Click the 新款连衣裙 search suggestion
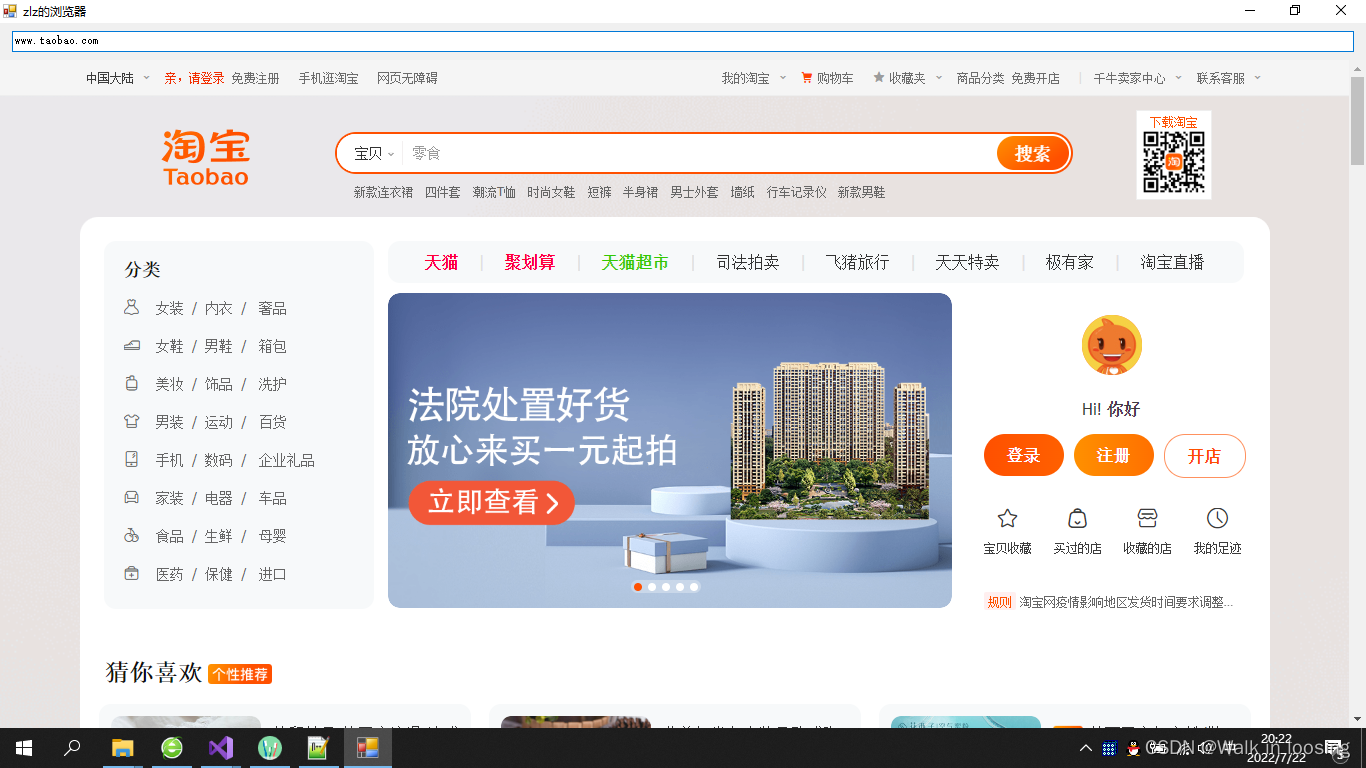The width and height of the screenshot is (1366, 768). 383,192
